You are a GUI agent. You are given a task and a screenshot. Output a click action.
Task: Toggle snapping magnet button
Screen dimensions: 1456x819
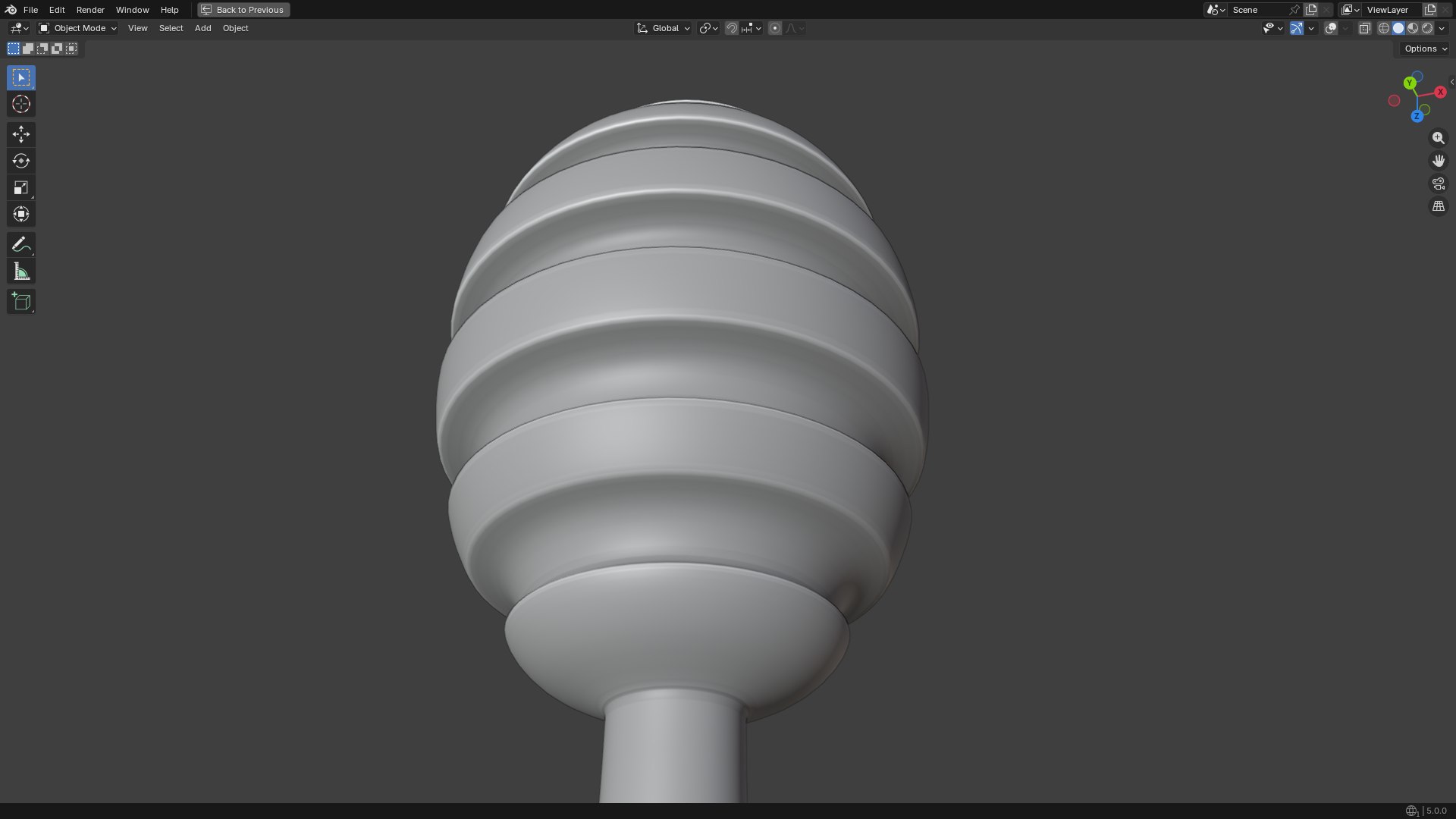[x=732, y=28]
